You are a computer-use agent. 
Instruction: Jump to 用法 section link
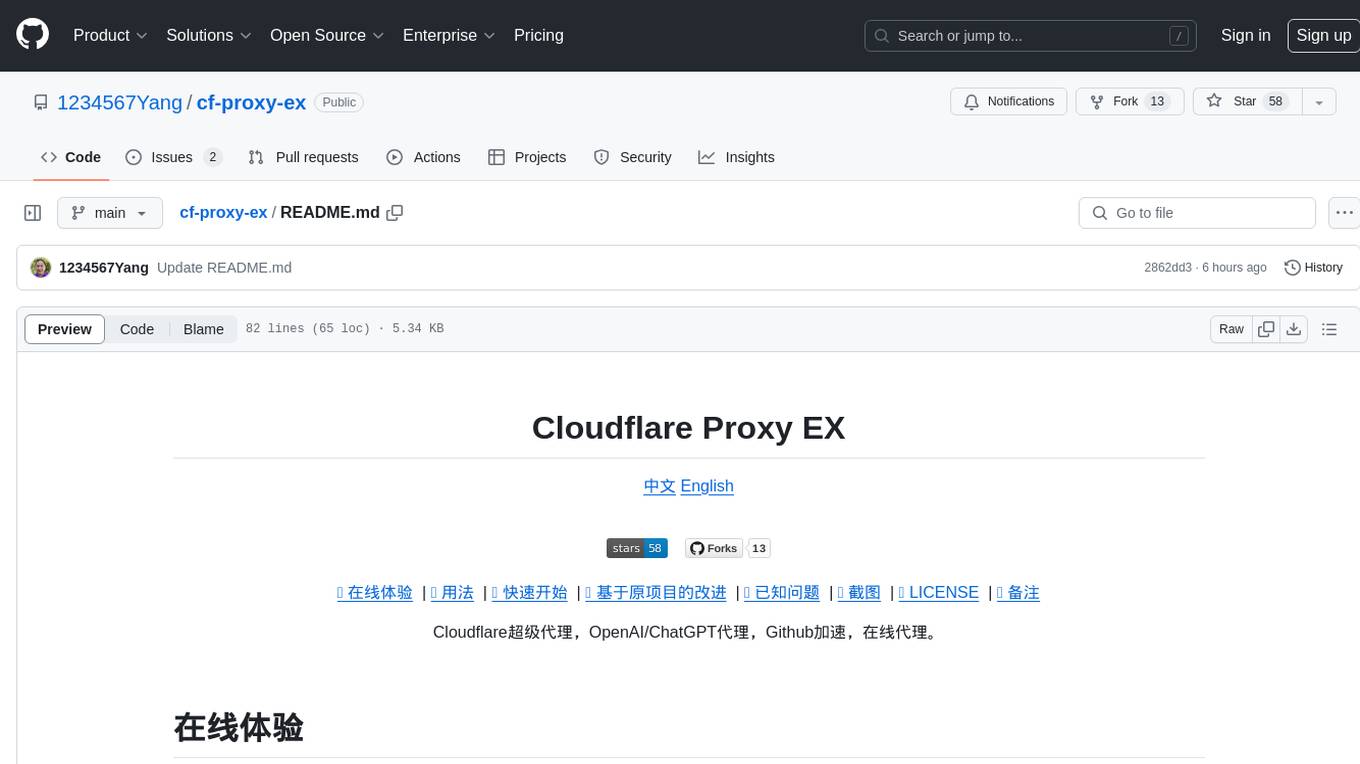pyautogui.click(x=452, y=592)
